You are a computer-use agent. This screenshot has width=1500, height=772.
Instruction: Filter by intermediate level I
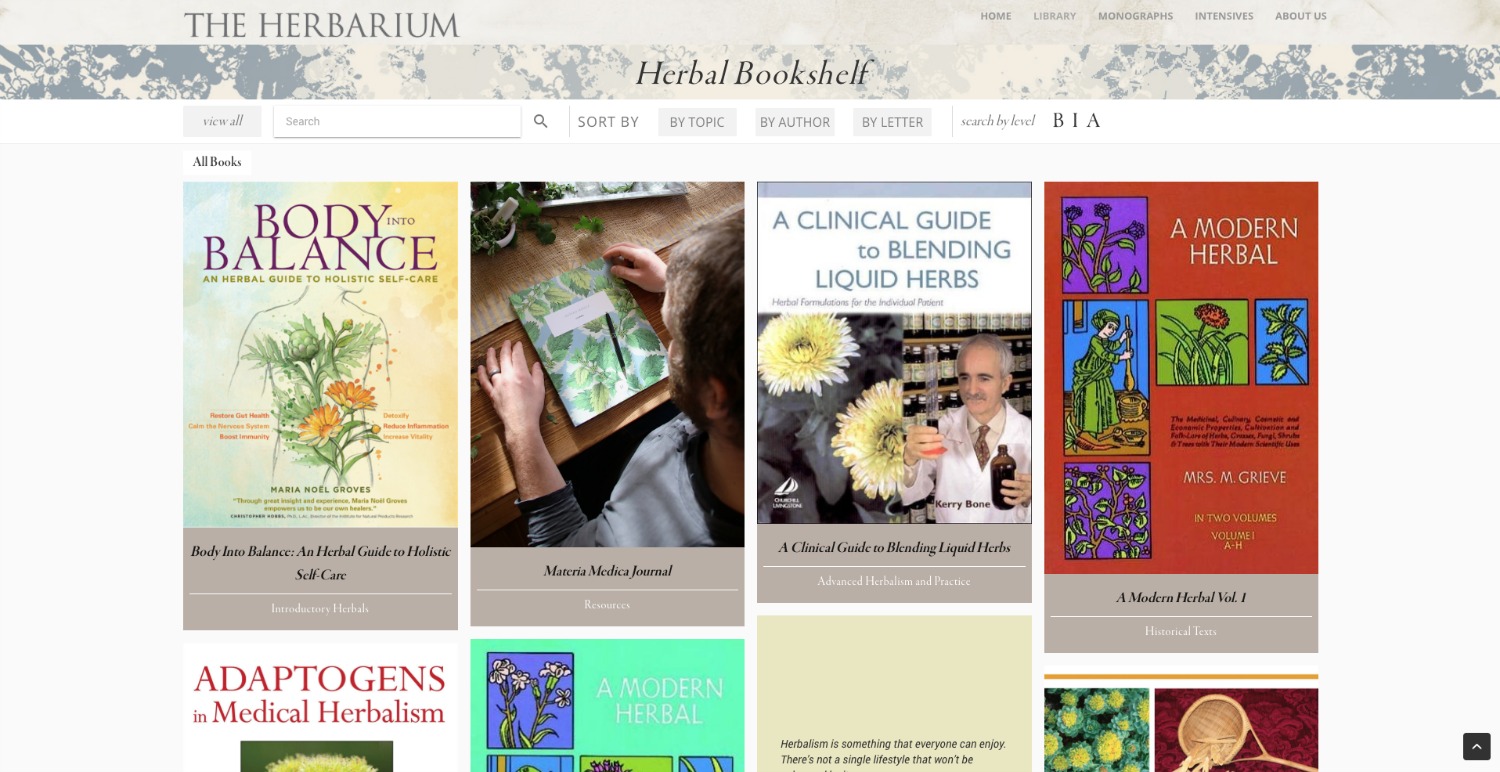(1075, 121)
